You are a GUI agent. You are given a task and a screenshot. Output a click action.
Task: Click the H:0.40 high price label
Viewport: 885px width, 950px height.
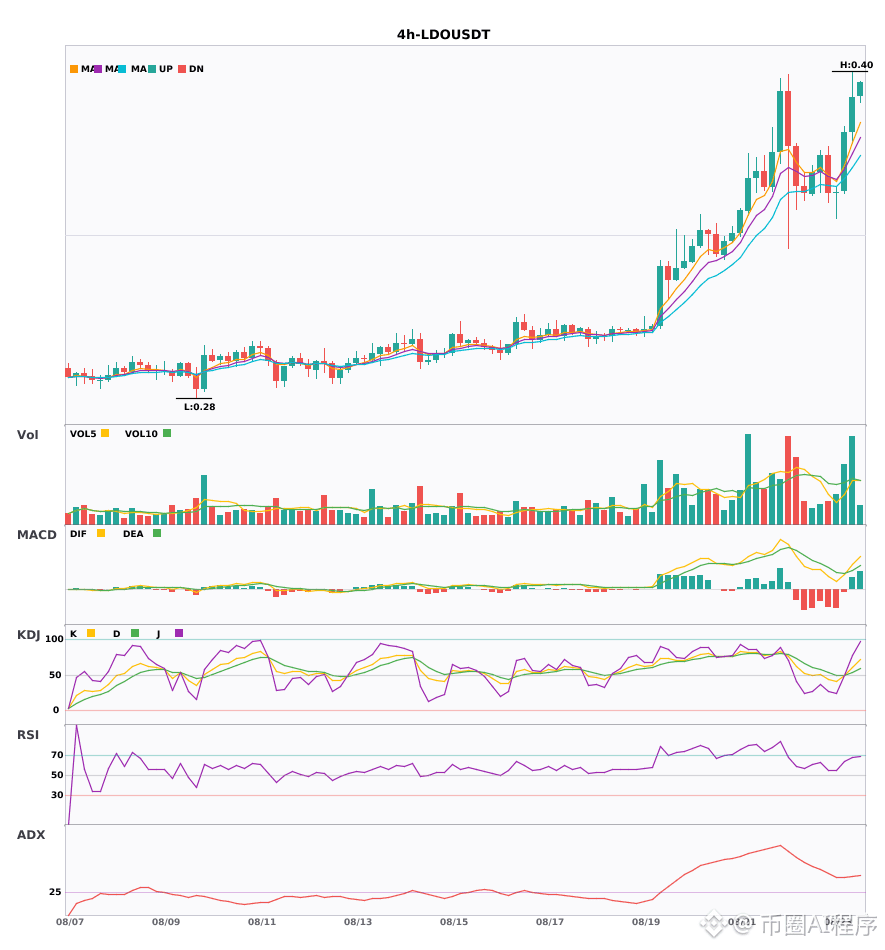(x=856, y=65)
